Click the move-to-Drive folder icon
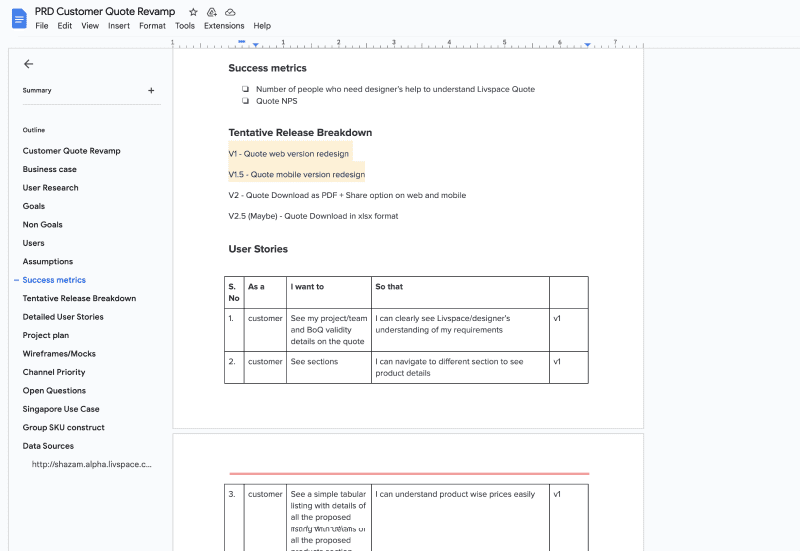This screenshot has height=551, width=800. 212,12
